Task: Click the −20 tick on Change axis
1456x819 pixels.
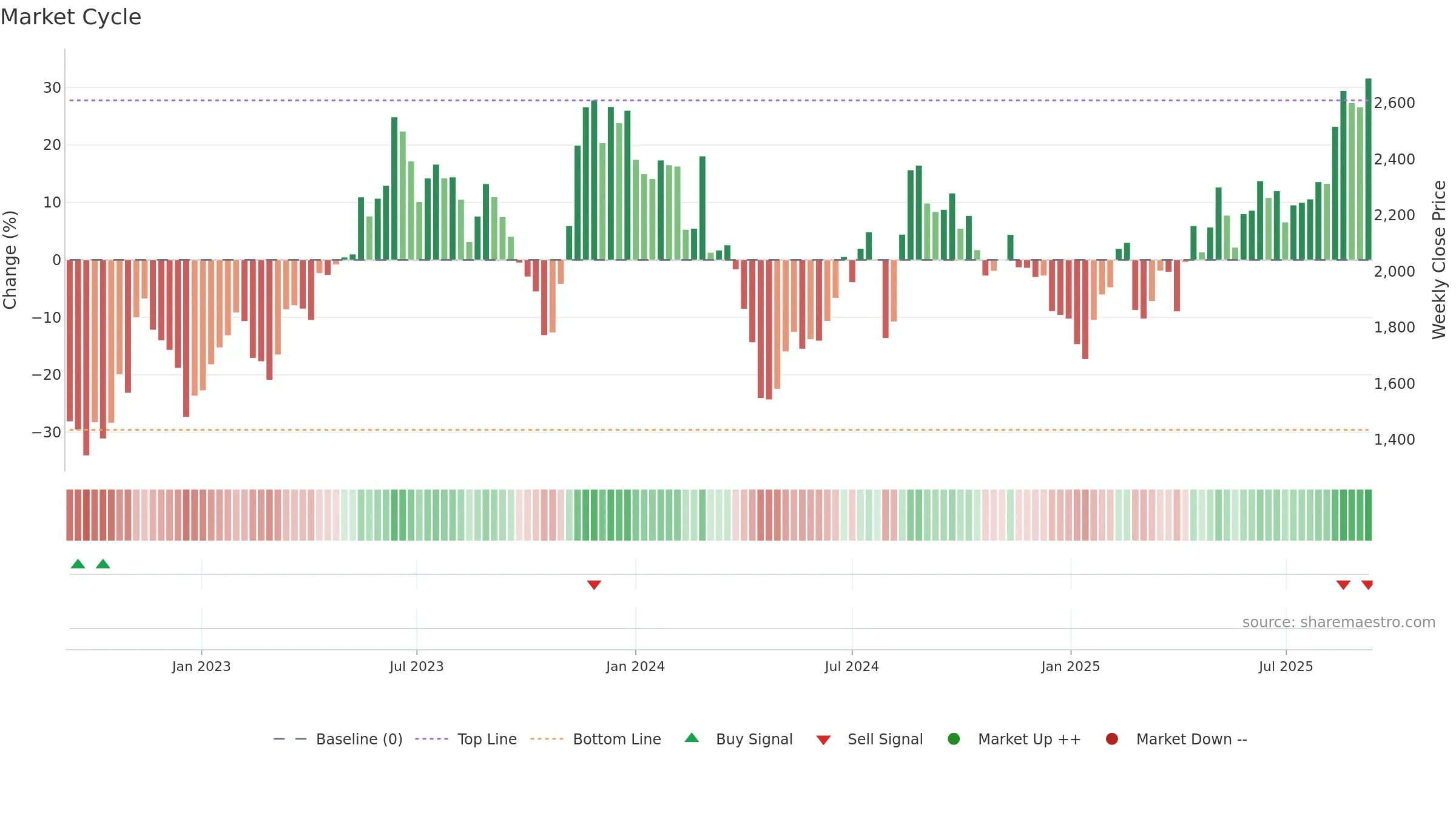Action: (47, 374)
